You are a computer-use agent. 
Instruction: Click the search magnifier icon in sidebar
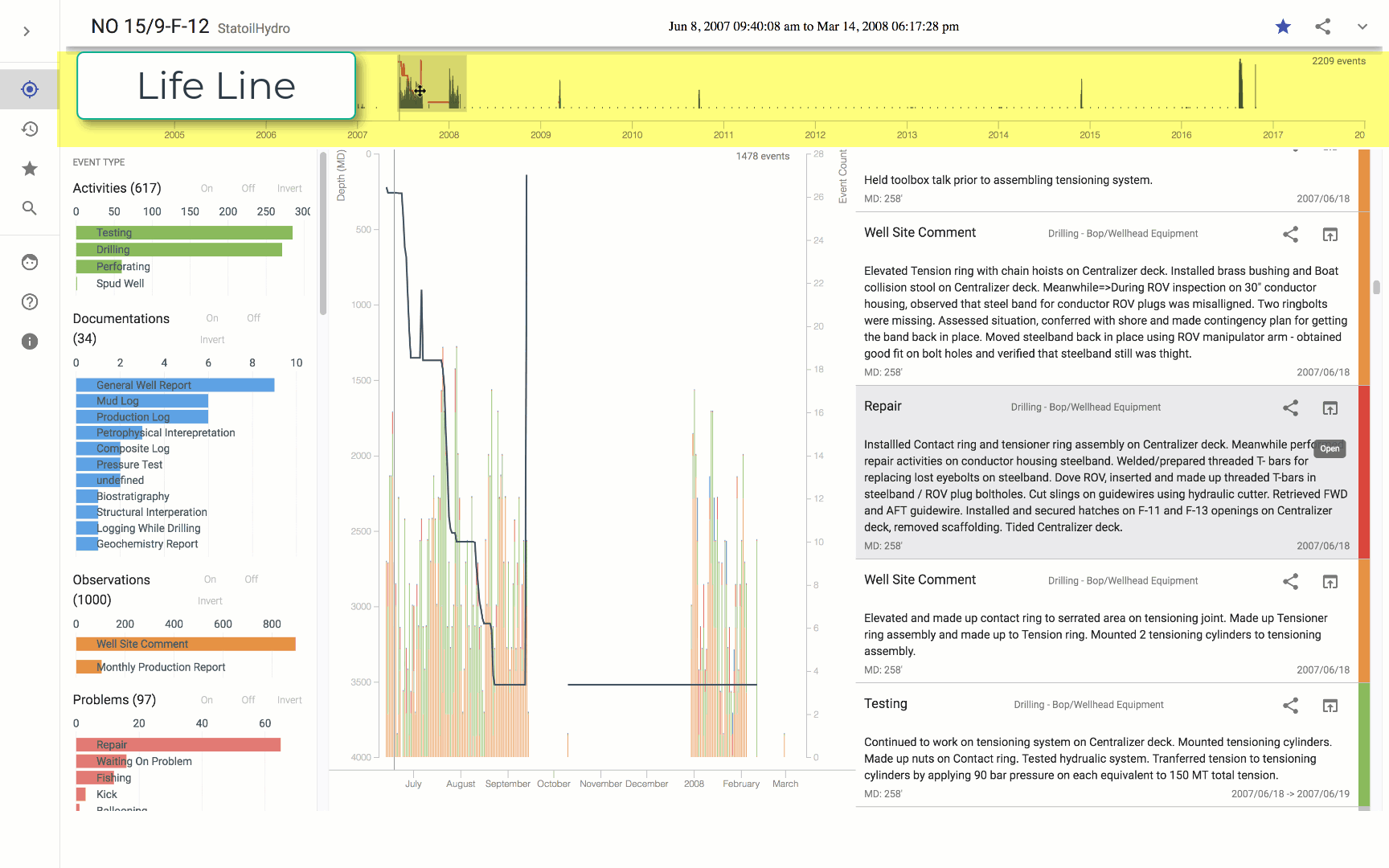point(30,208)
